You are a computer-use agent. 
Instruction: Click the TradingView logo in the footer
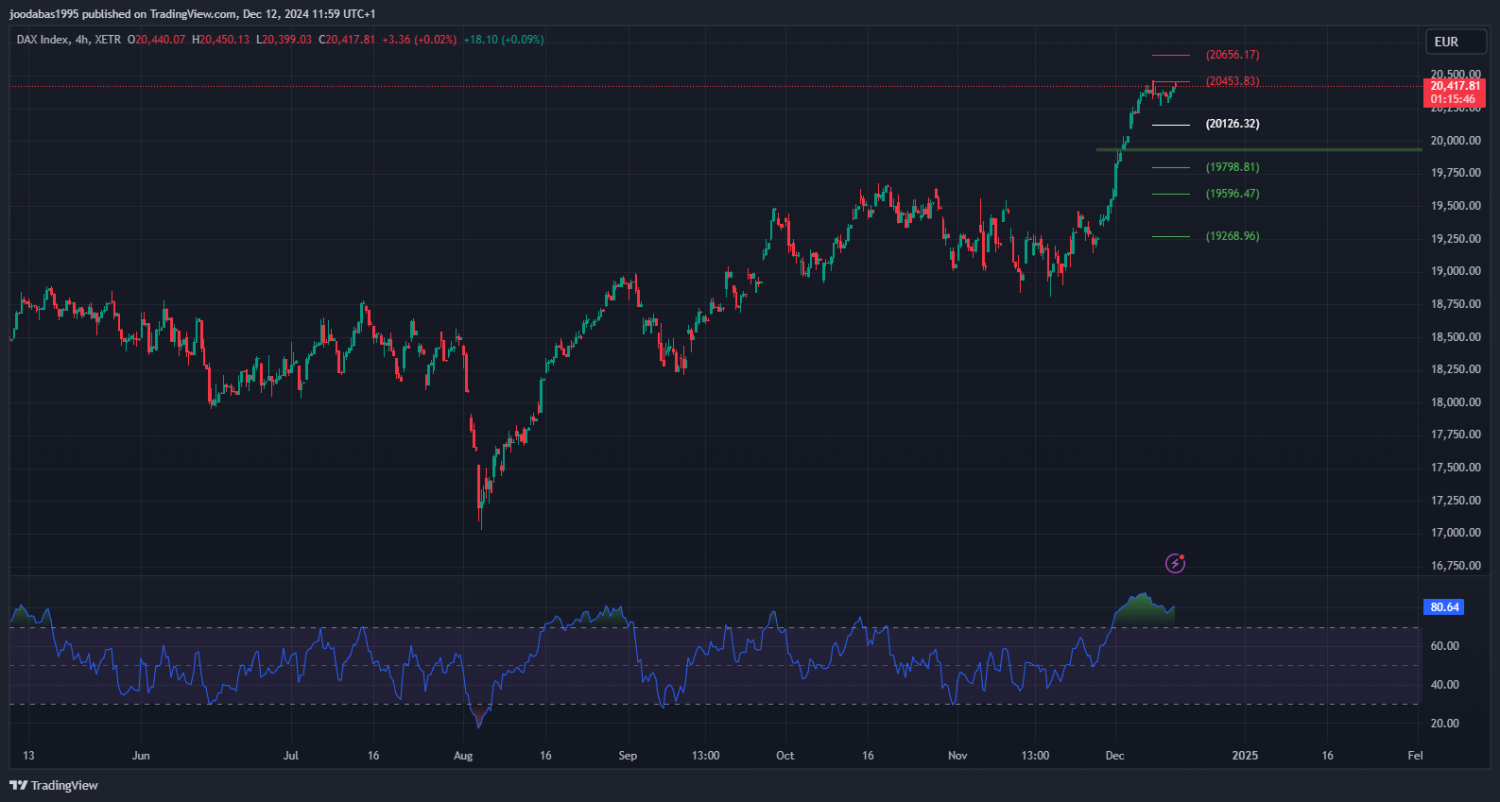(x=54, y=785)
